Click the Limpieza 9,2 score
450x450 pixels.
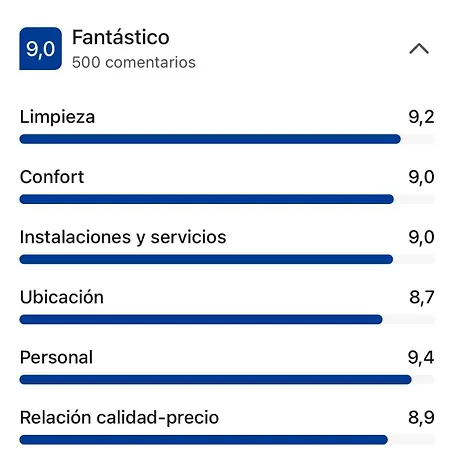click(x=421, y=117)
